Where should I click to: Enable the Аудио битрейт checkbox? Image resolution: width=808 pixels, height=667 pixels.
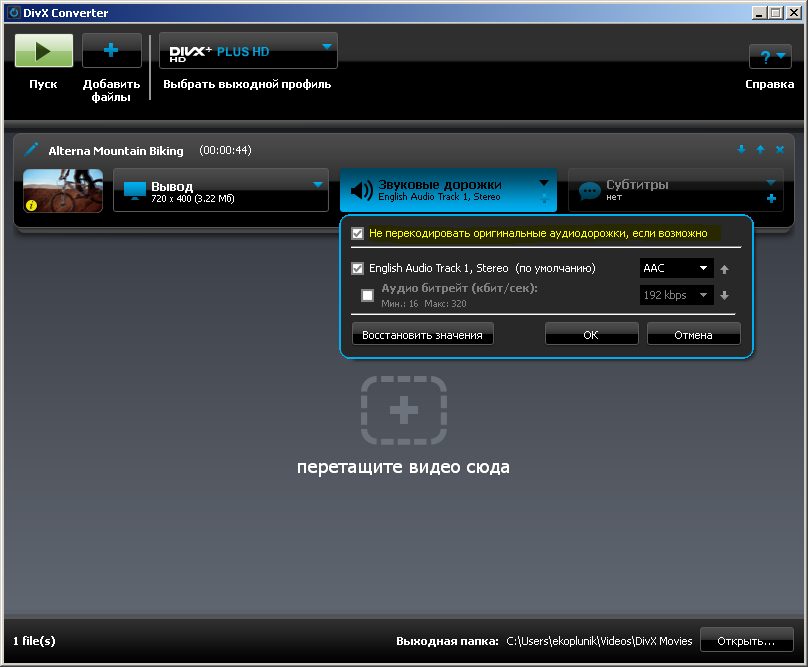tap(367, 295)
